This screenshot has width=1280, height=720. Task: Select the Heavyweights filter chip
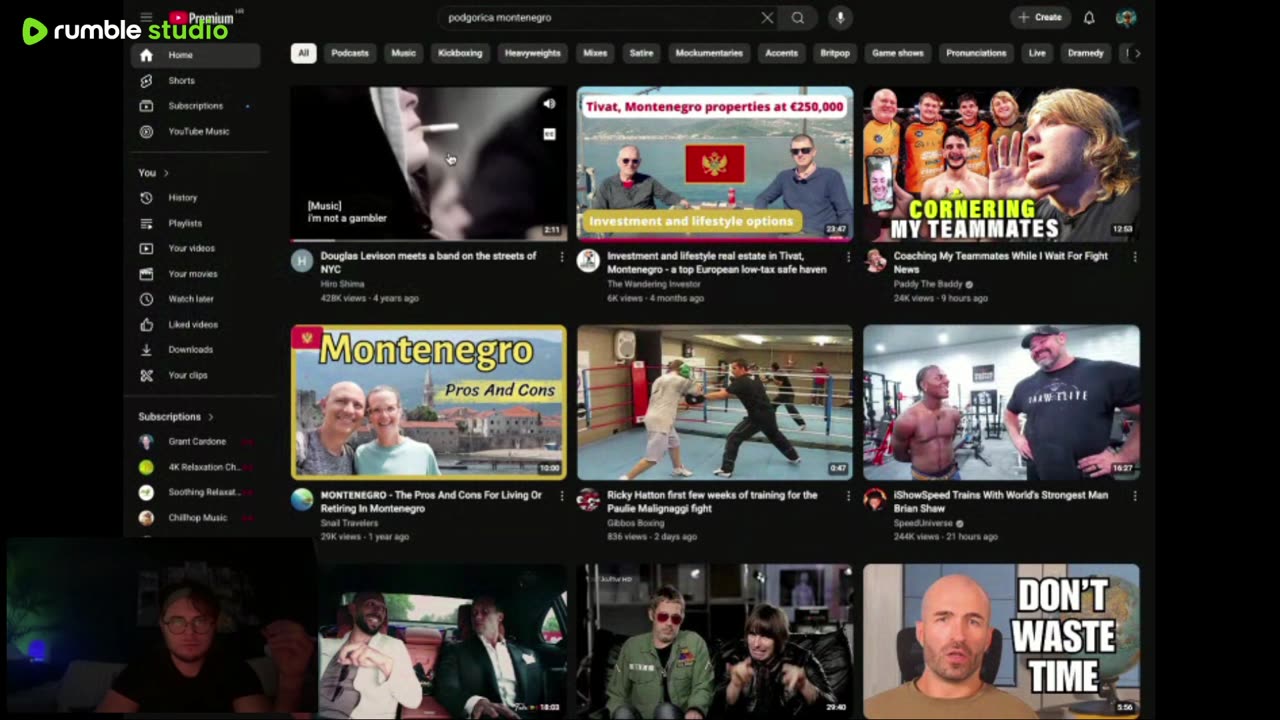pyautogui.click(x=533, y=53)
